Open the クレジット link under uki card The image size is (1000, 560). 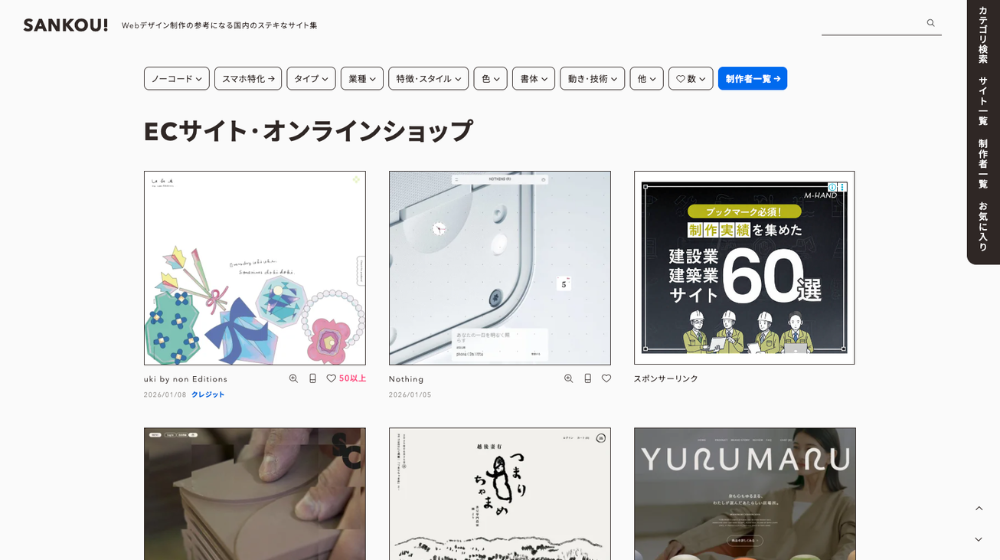tap(208, 395)
